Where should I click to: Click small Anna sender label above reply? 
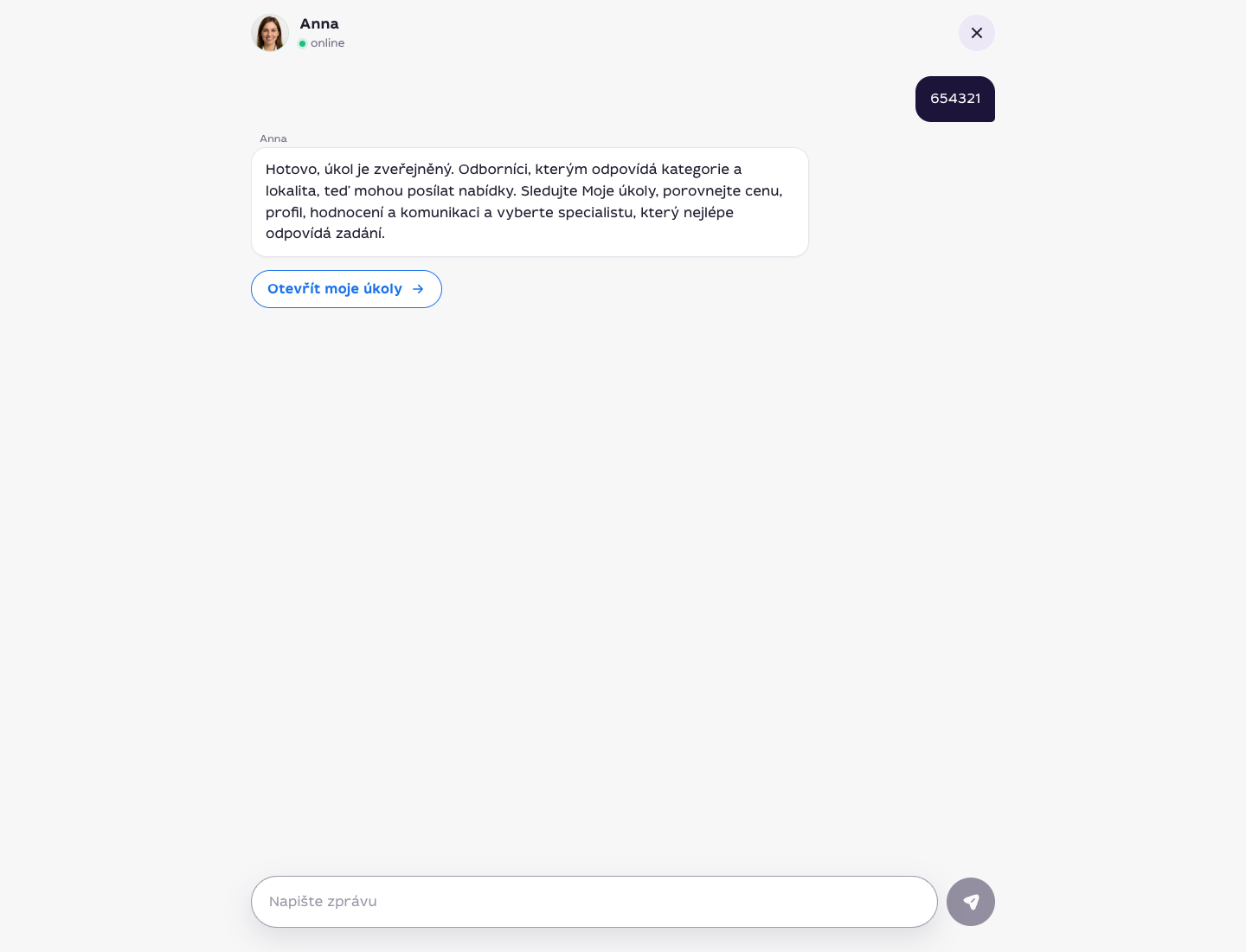[273, 138]
